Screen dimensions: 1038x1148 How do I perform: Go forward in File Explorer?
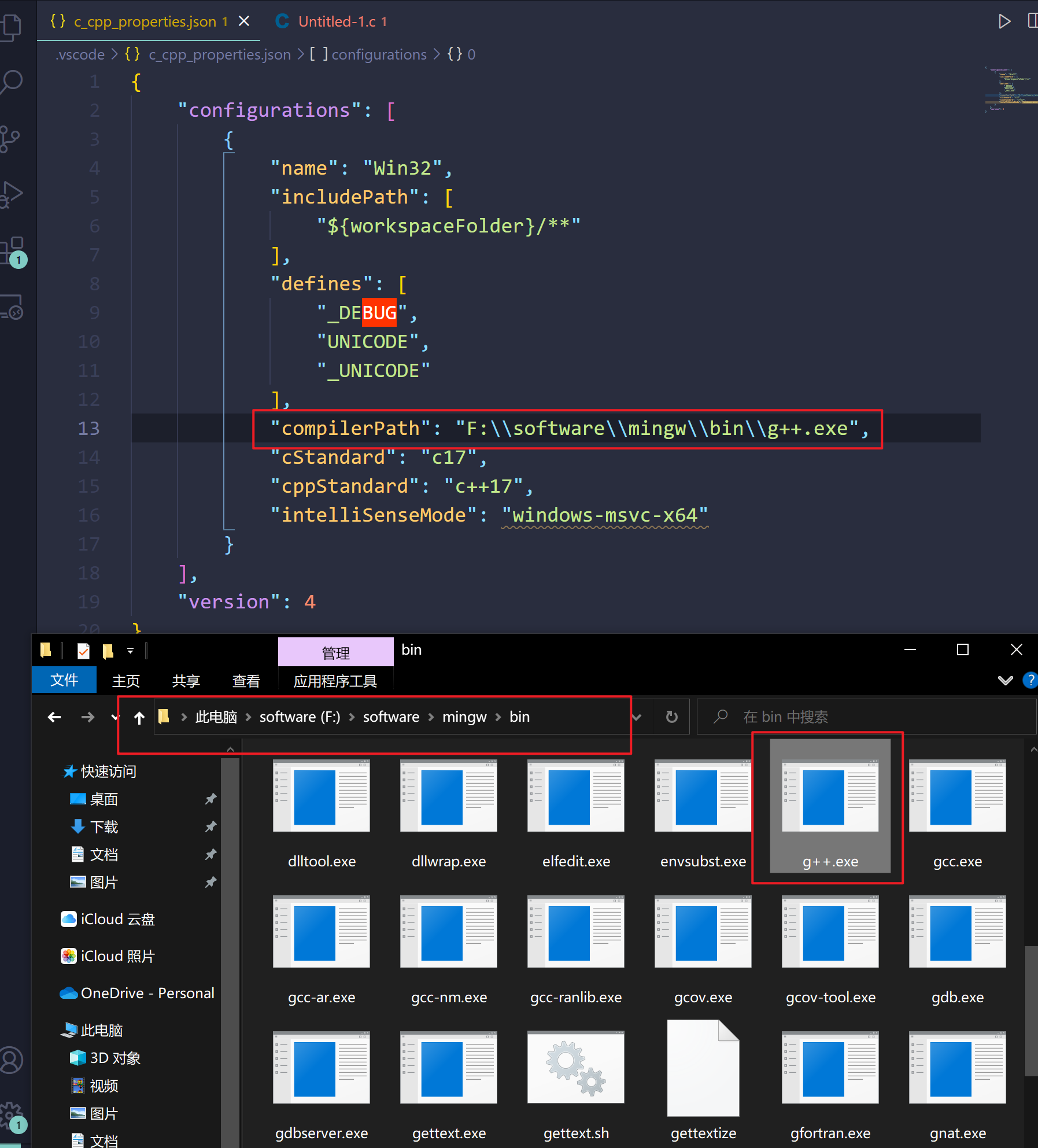coord(88,717)
